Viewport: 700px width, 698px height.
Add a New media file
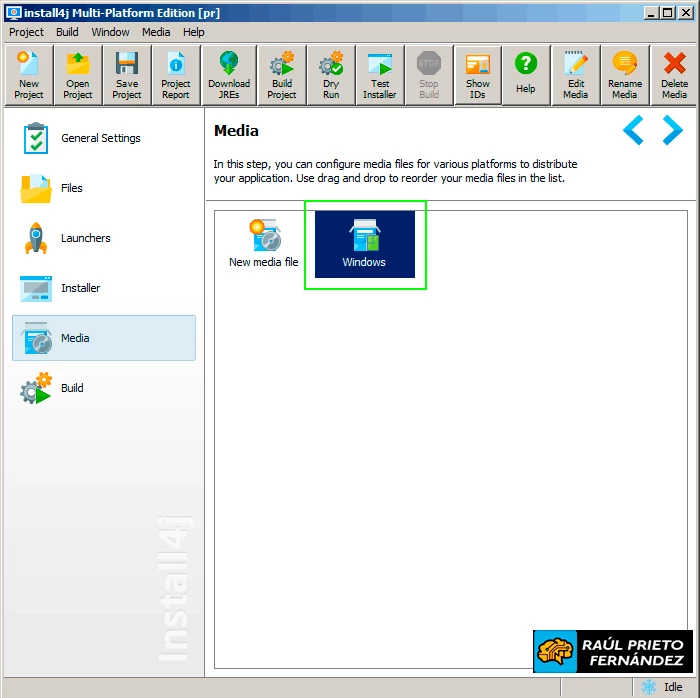click(x=264, y=244)
